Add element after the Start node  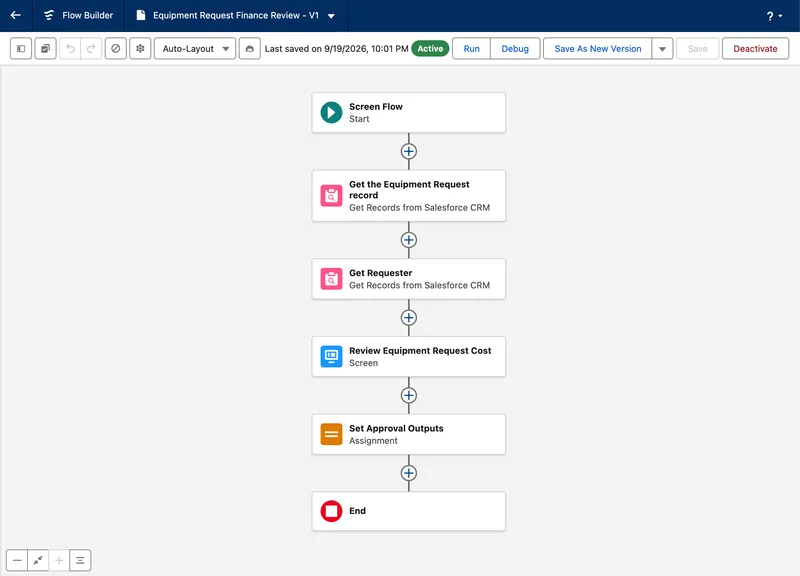[409, 152]
